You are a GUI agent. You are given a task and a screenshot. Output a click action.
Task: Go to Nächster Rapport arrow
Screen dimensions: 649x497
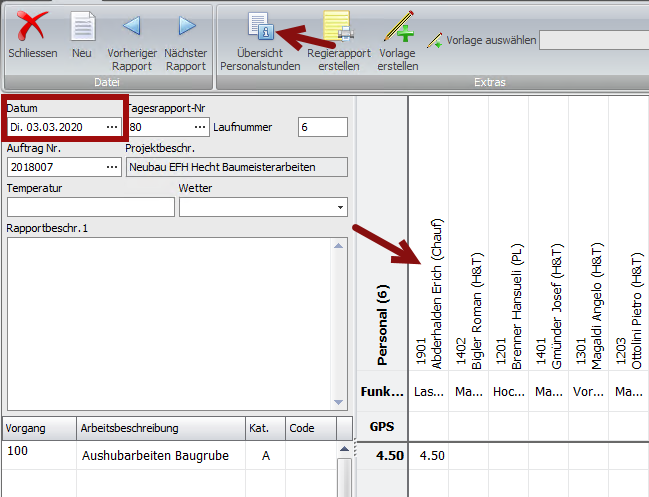tap(187, 26)
